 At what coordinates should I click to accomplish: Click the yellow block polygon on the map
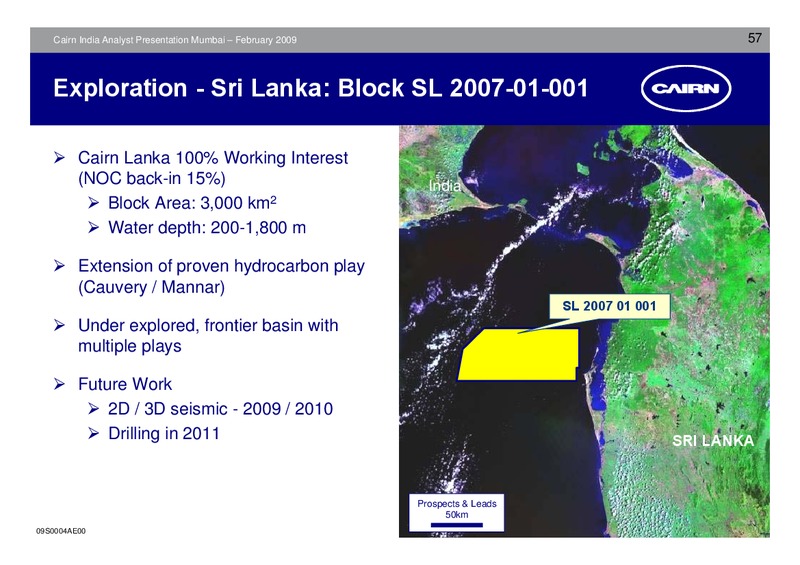(518, 355)
